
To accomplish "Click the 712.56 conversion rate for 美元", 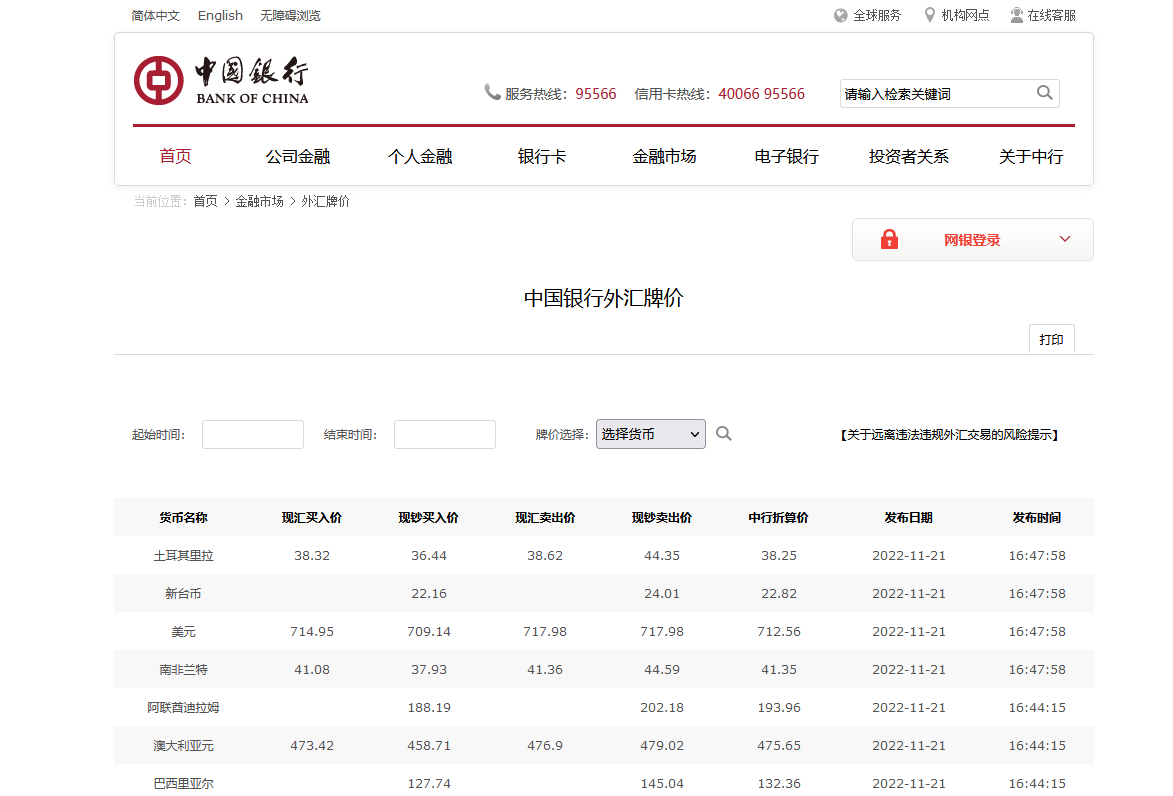I will pyautogui.click(x=779, y=632).
